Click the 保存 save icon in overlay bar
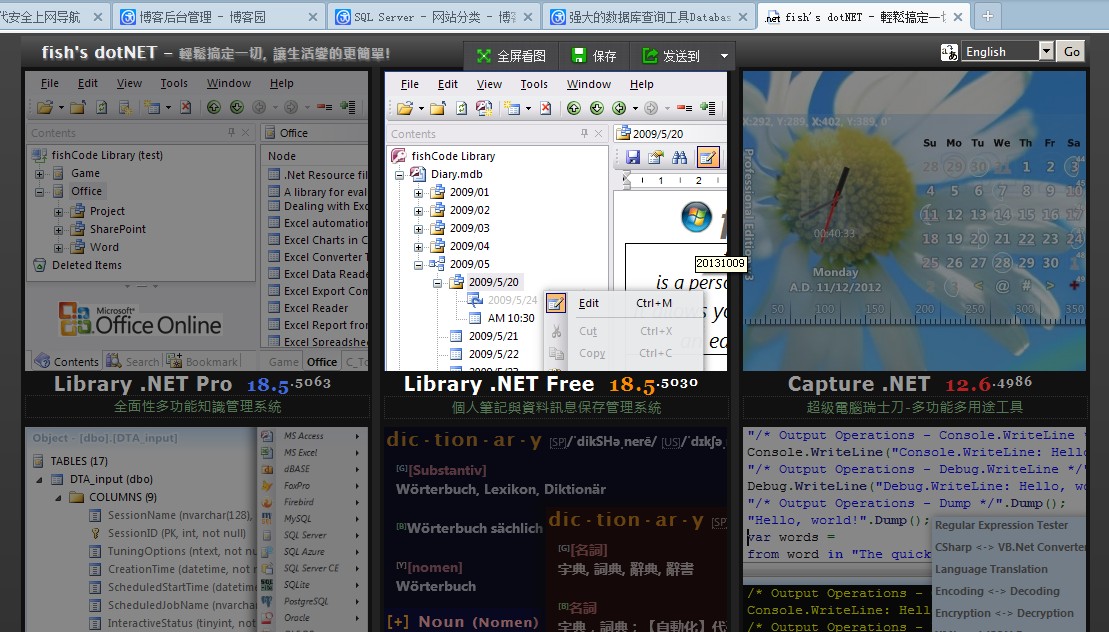The height and width of the screenshot is (632, 1109). point(579,56)
